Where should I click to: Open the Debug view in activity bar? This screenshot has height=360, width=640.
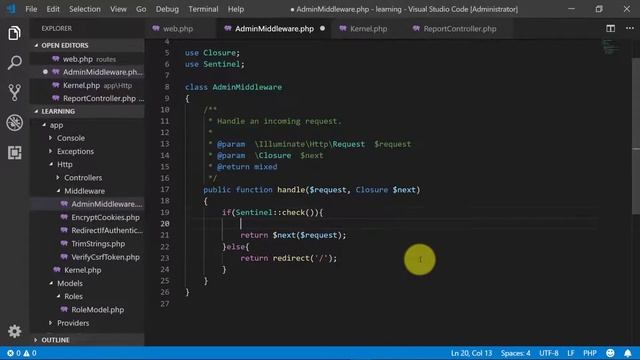tap(14, 122)
